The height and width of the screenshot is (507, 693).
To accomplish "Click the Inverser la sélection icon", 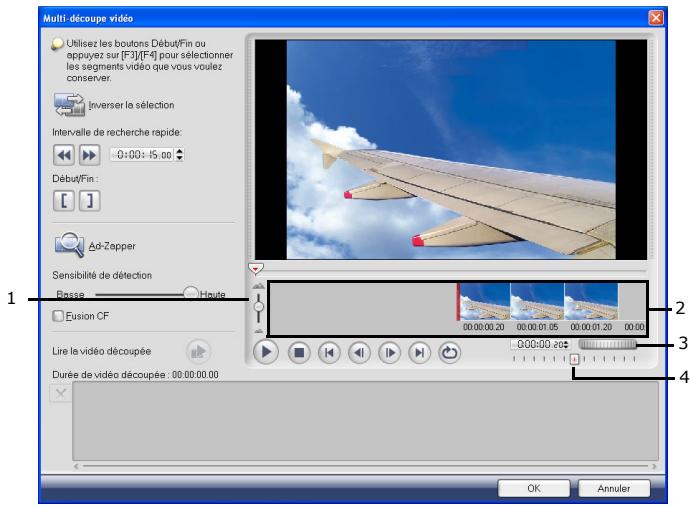I will [69, 105].
